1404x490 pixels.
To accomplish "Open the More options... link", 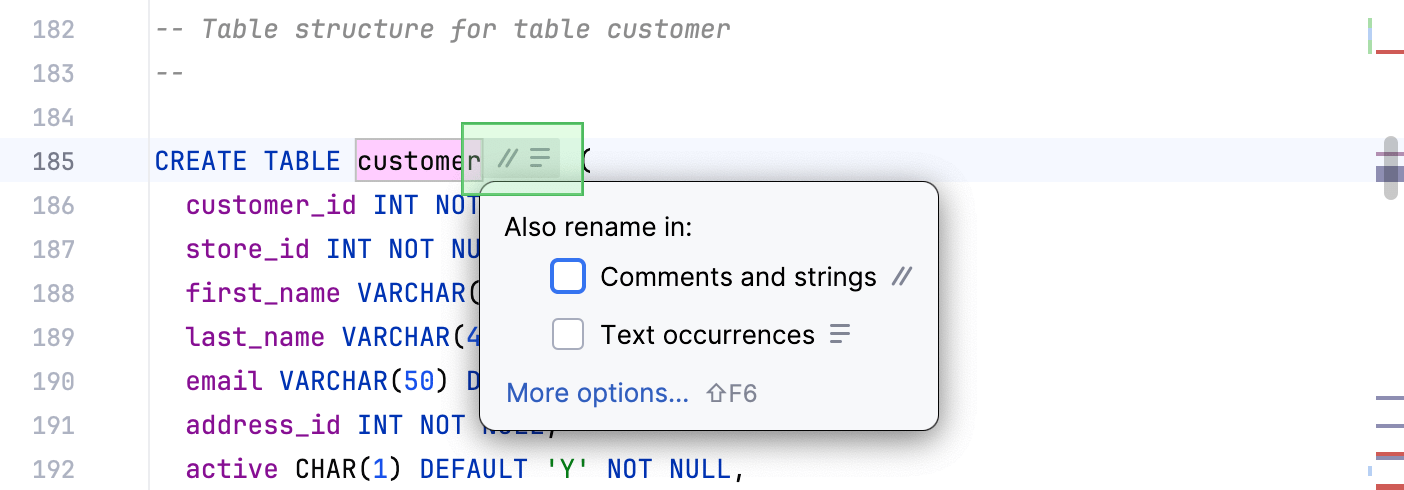I will 597,393.
